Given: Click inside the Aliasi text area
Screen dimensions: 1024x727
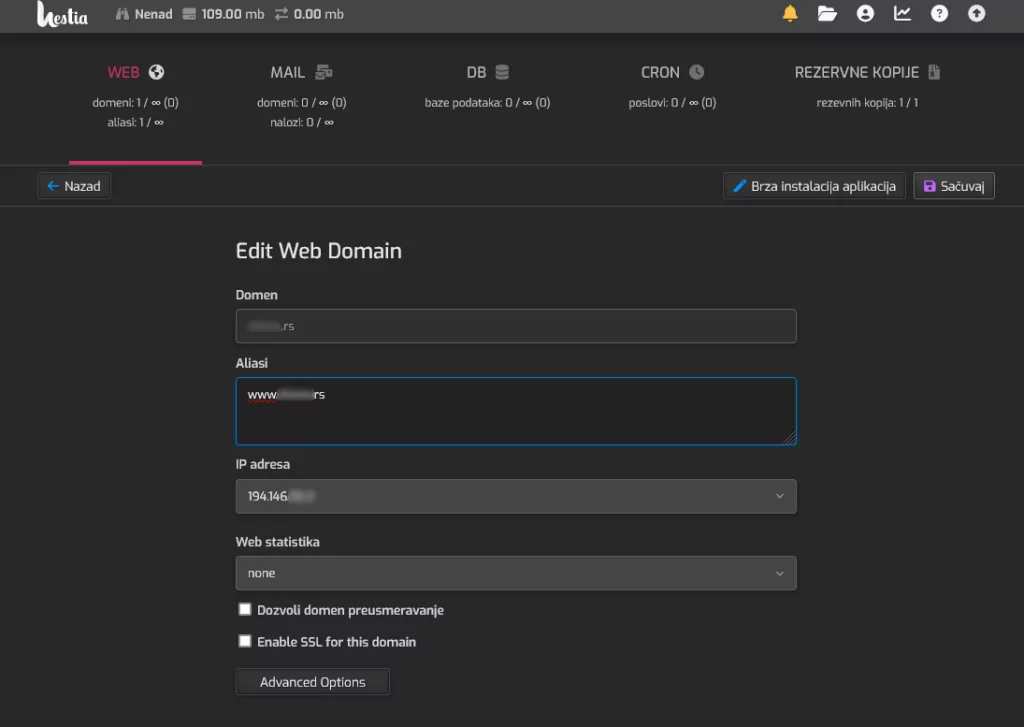Looking at the screenshot, I should coord(516,412).
